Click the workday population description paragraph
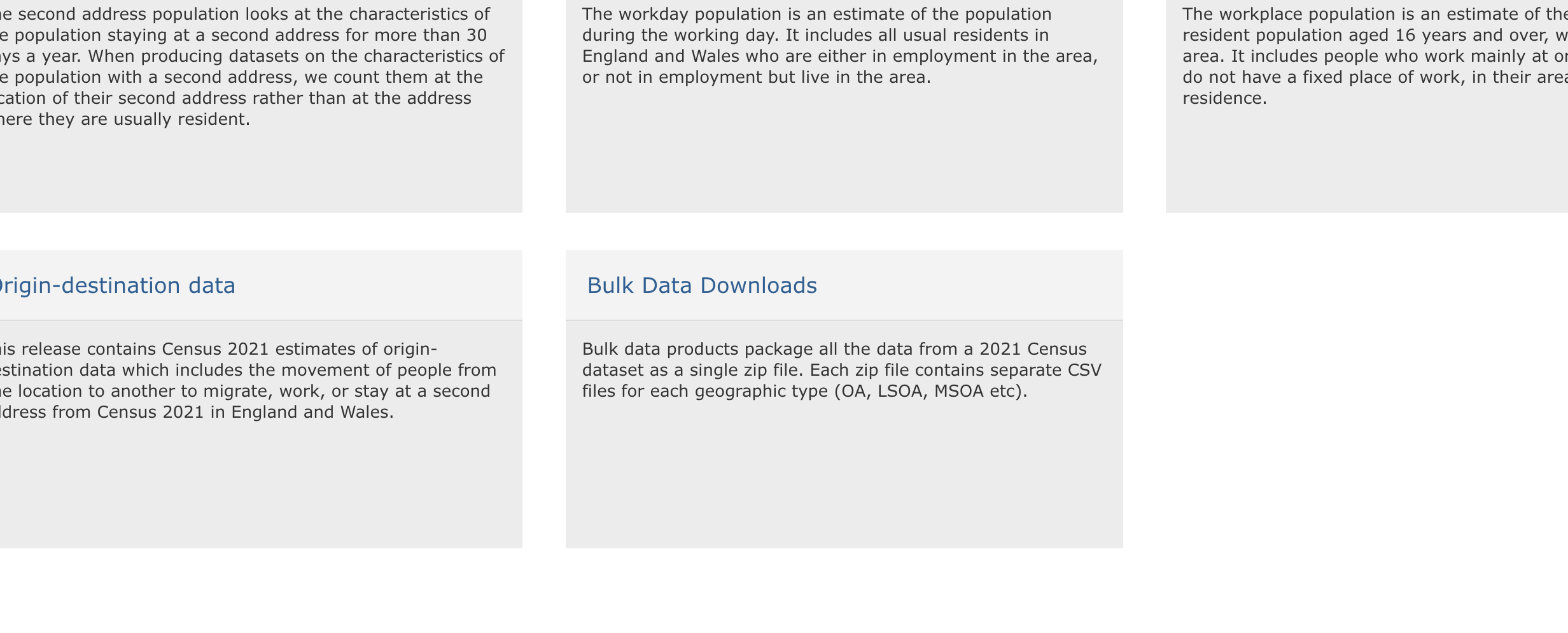The height and width of the screenshot is (633, 1568). pyautogui.click(x=840, y=46)
